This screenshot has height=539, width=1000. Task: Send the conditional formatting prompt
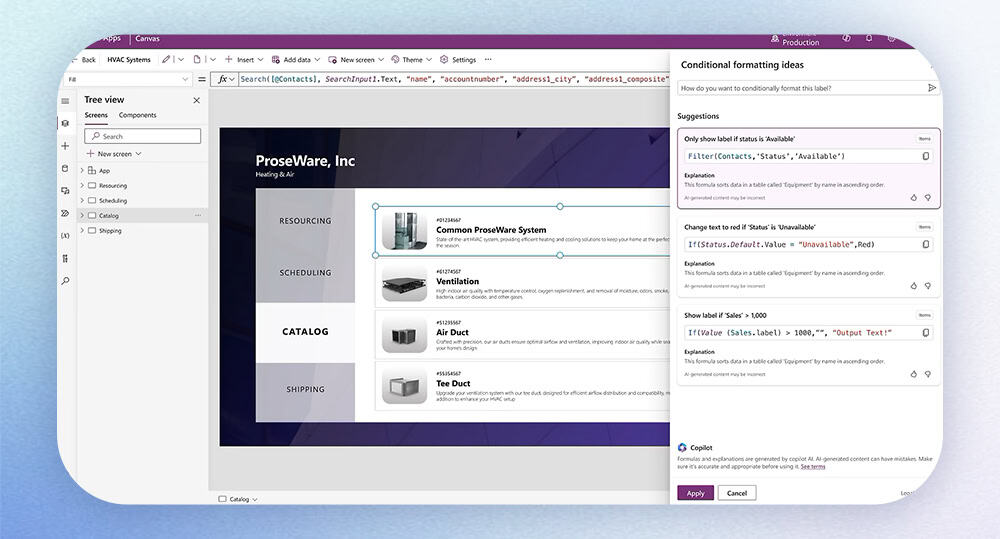pos(932,88)
